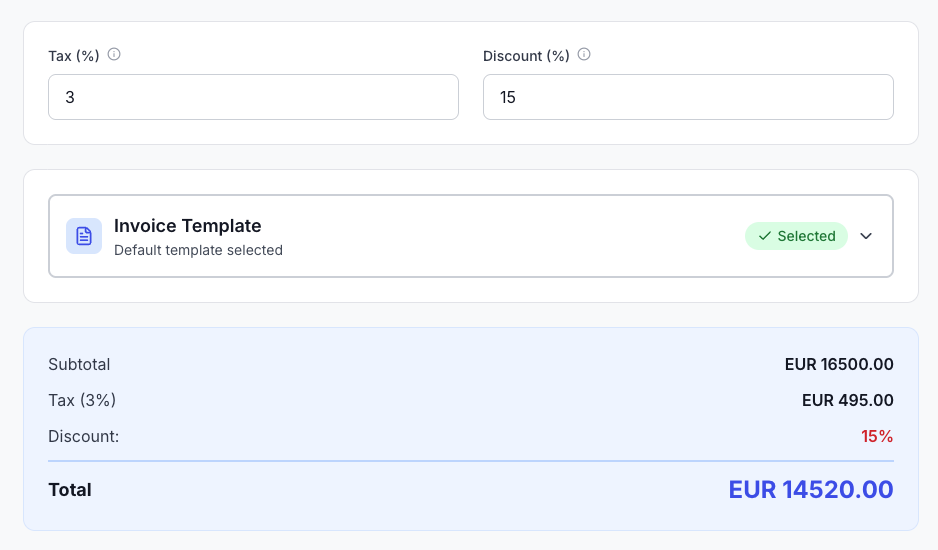Click the 'Default template selected' subtitle

point(198,250)
